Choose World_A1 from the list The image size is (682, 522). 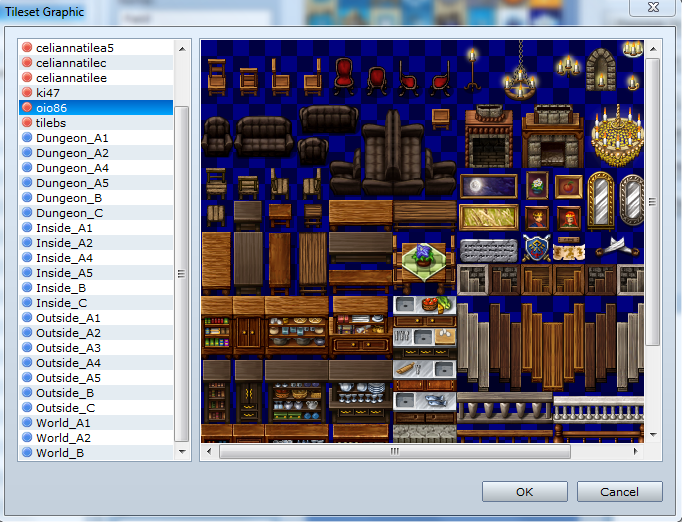point(96,423)
